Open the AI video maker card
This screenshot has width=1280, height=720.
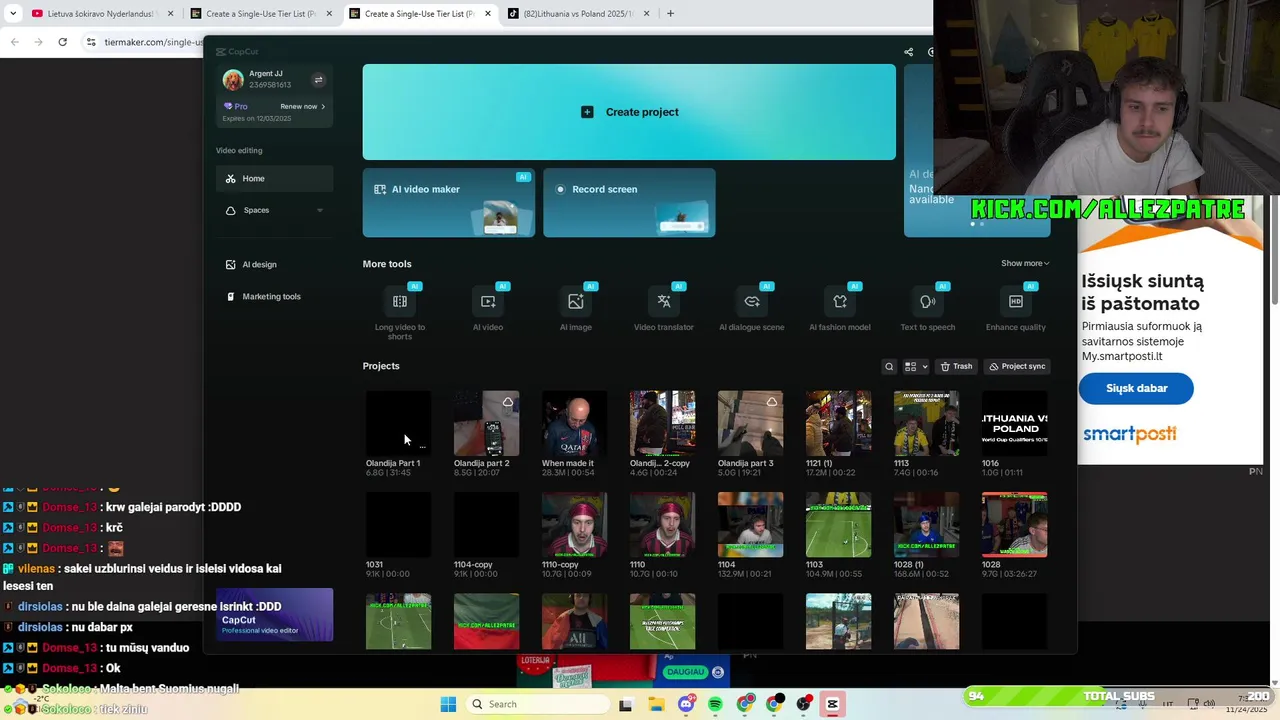[x=448, y=203]
